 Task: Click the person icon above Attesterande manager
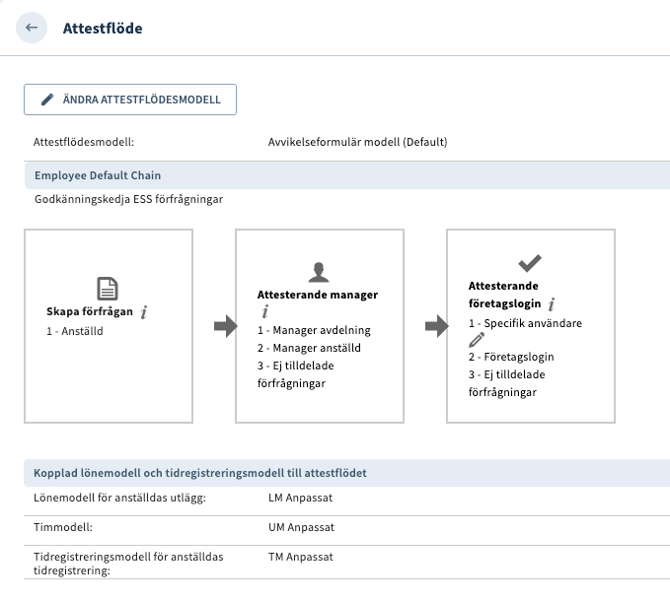click(x=319, y=272)
